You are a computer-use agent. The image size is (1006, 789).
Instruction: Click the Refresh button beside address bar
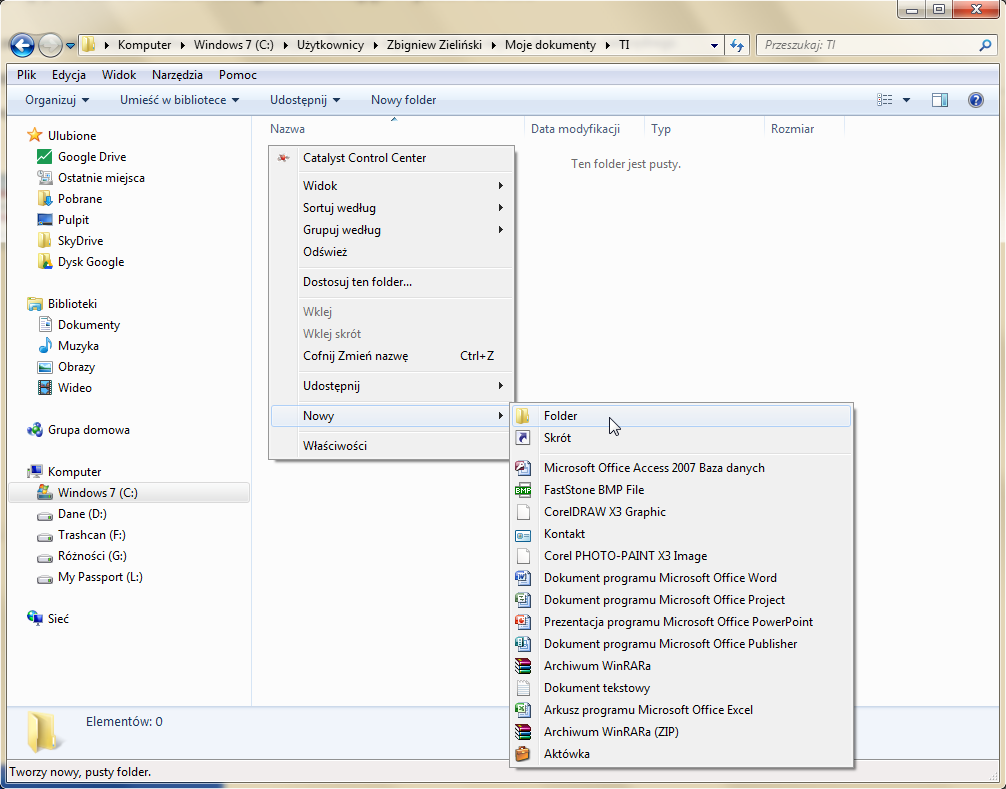coord(737,45)
